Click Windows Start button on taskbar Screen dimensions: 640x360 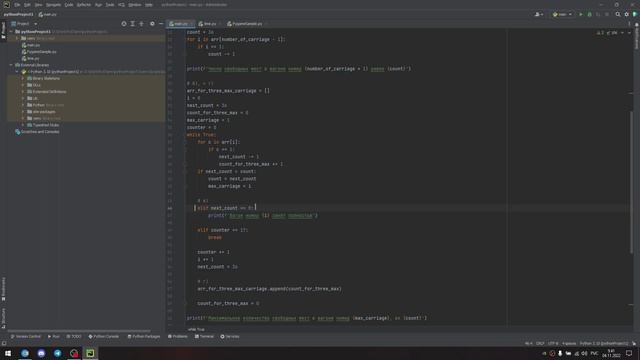click(x=8, y=353)
